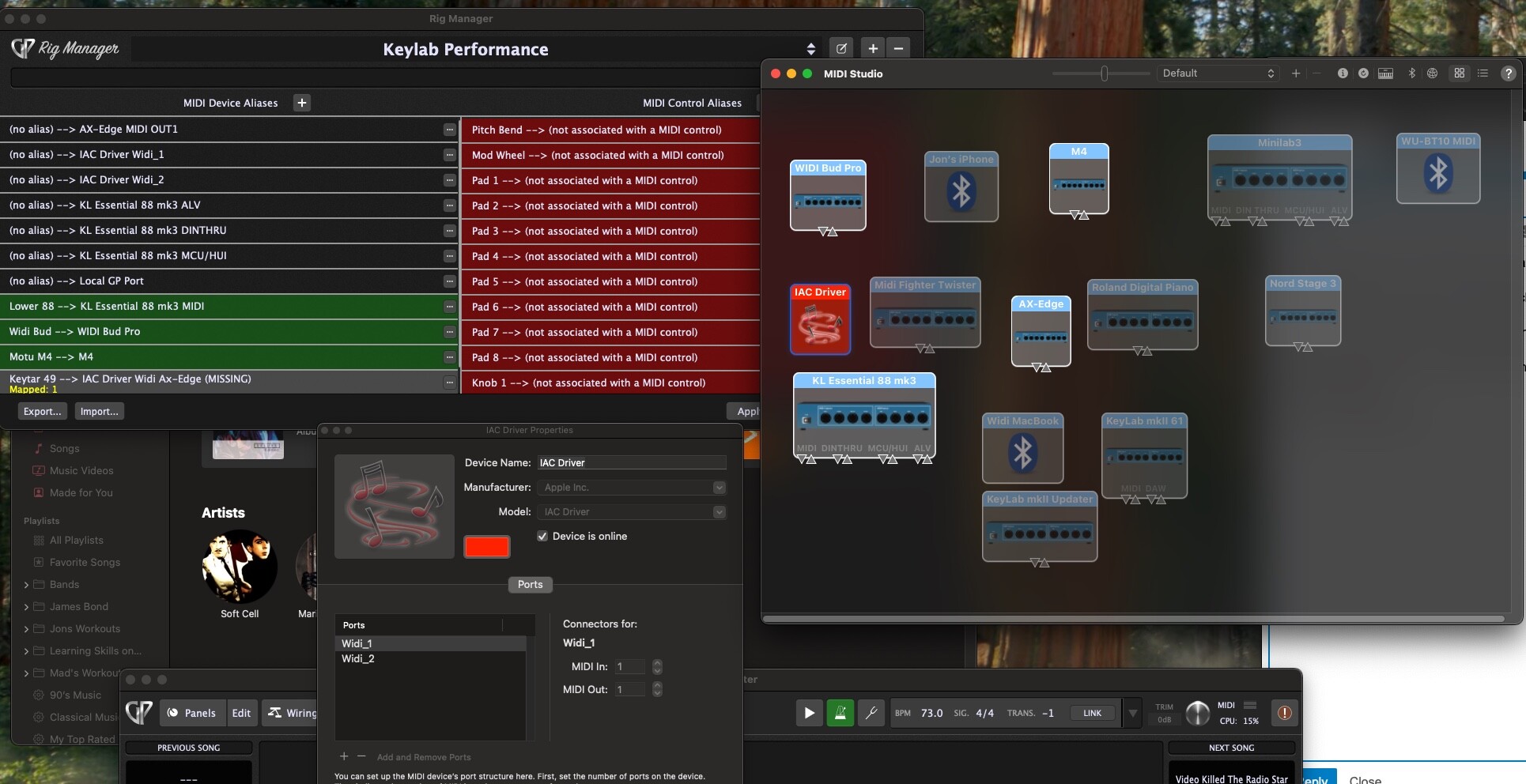
Task: Click the Export... button in Rig Manager
Action: tap(42, 412)
